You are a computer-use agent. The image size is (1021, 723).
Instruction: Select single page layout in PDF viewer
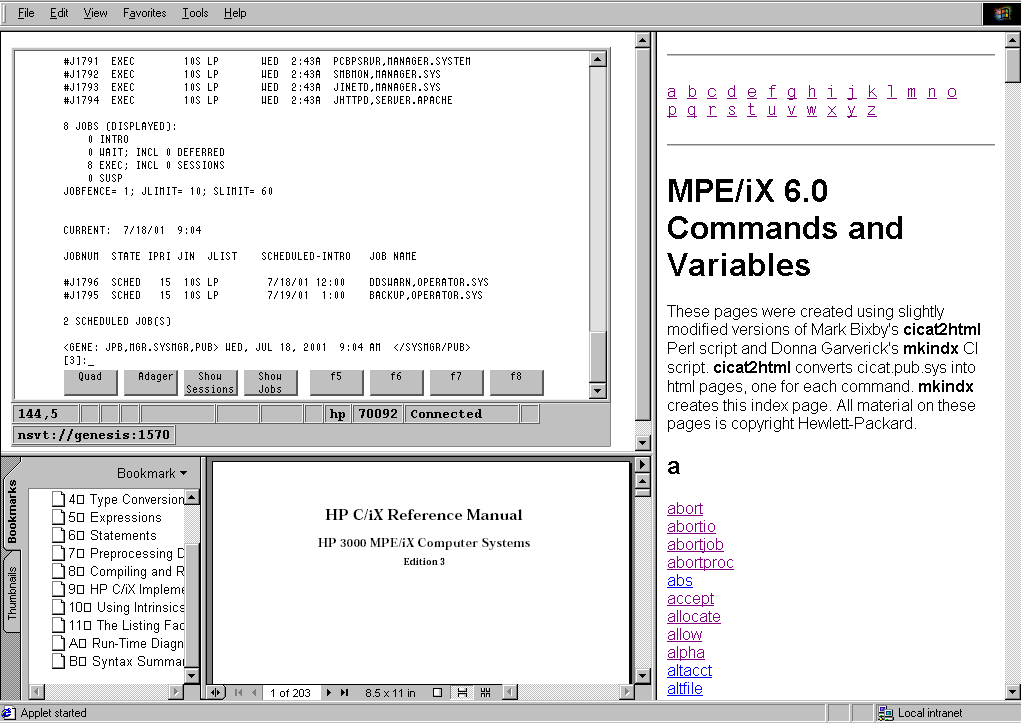[x=438, y=692]
